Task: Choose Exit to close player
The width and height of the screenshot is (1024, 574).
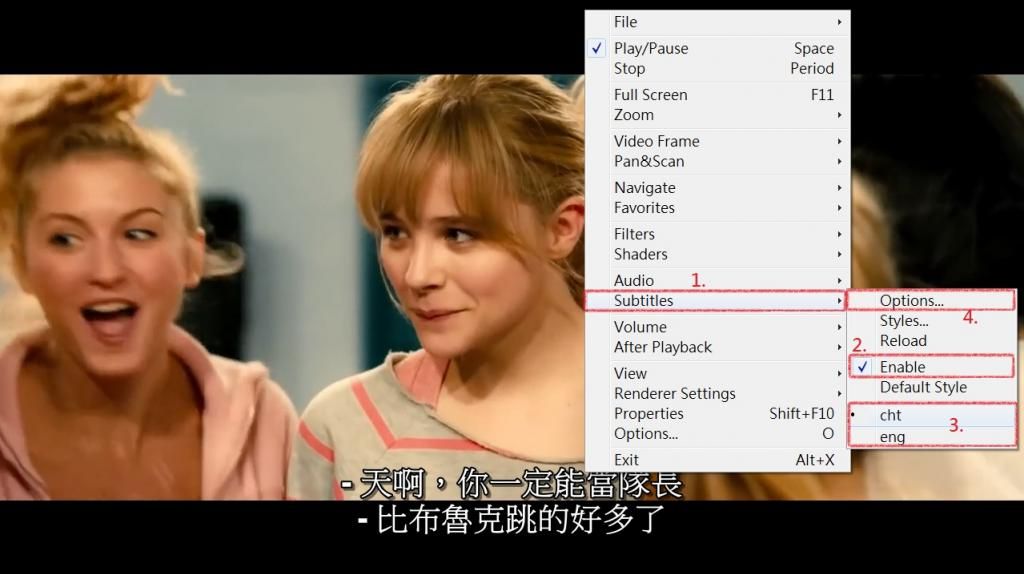Action: click(x=717, y=460)
